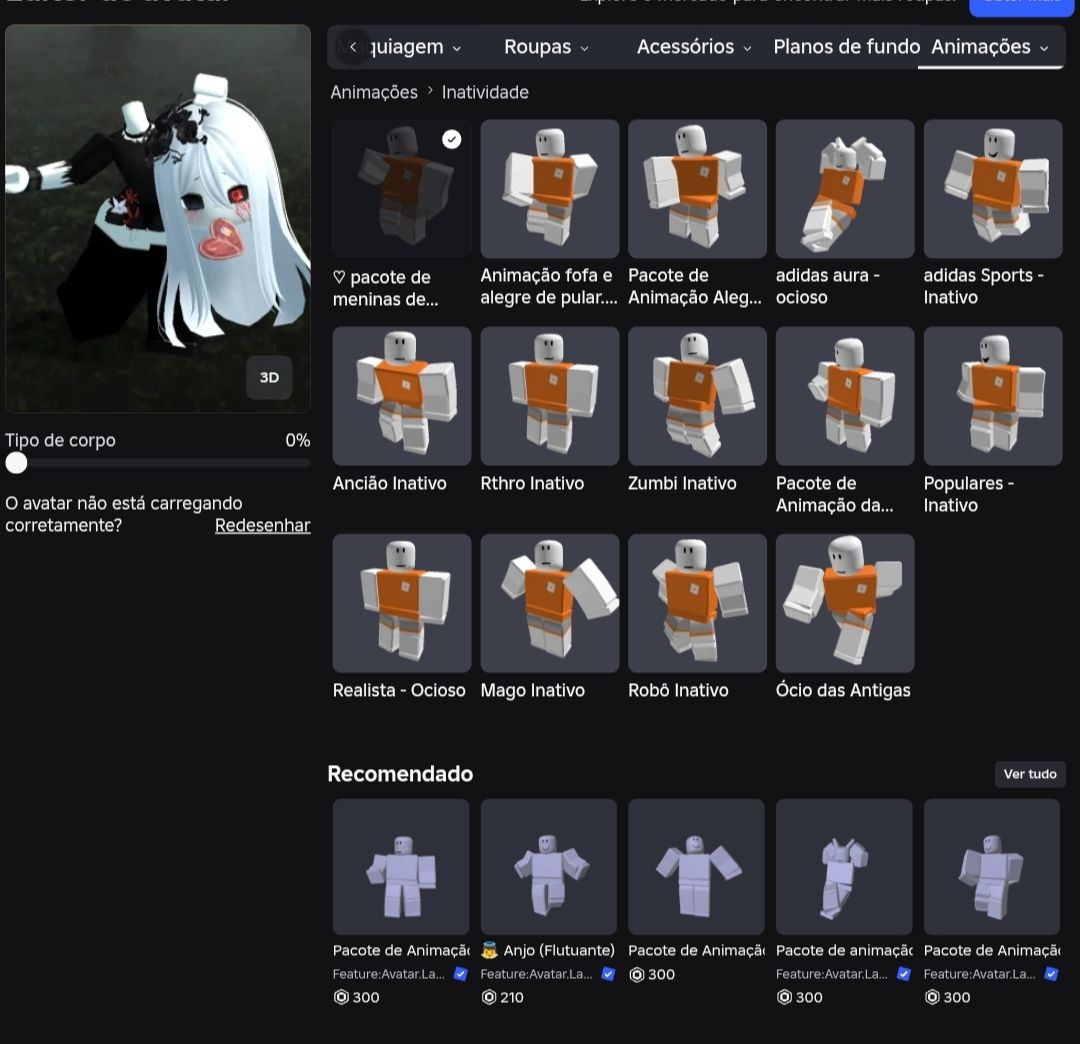
Task: Click the avatar preview image
Action: tap(158, 219)
